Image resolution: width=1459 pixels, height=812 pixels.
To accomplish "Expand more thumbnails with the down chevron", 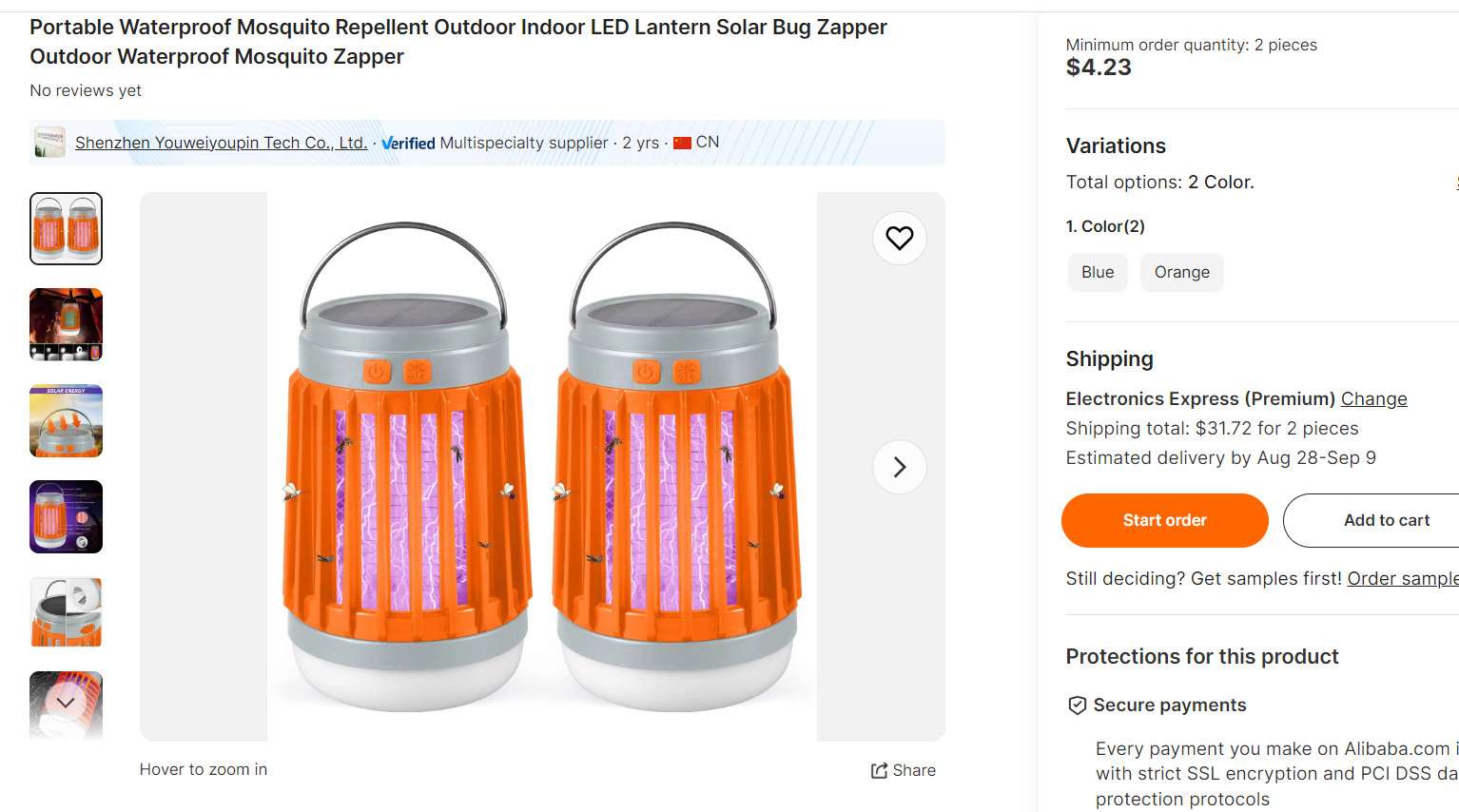I will tap(65, 703).
